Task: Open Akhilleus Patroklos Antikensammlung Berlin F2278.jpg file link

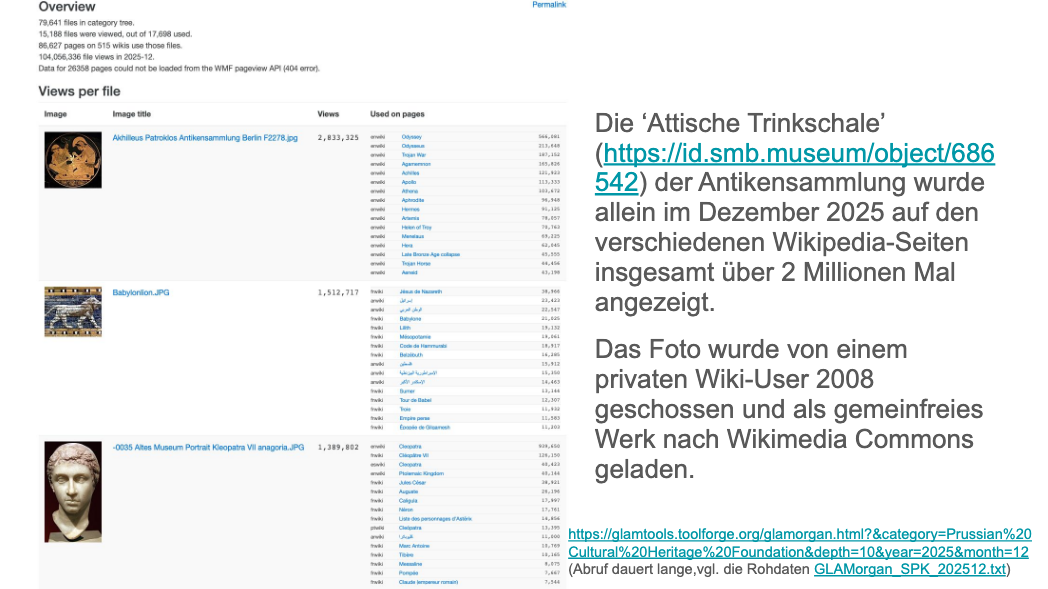Action: click(205, 137)
